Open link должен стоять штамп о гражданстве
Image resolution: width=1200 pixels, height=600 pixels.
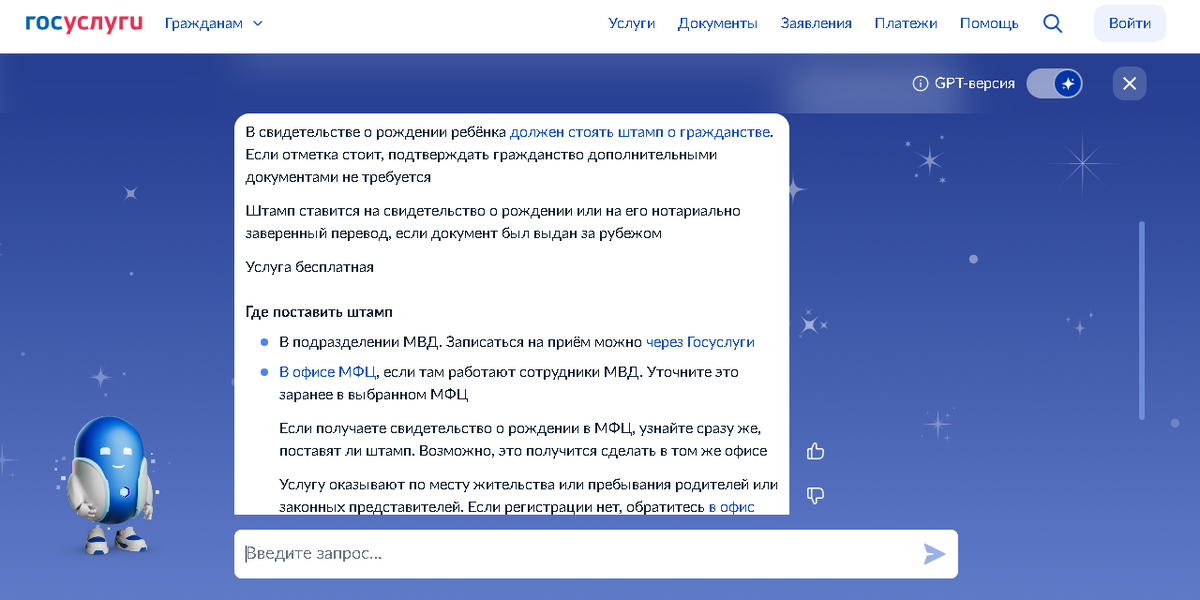[x=640, y=132]
